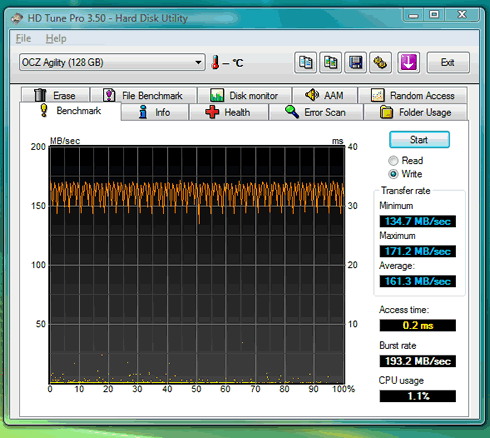Click the purple minimize-to-tray arrow icon
The width and height of the screenshot is (490, 438).
(408, 62)
